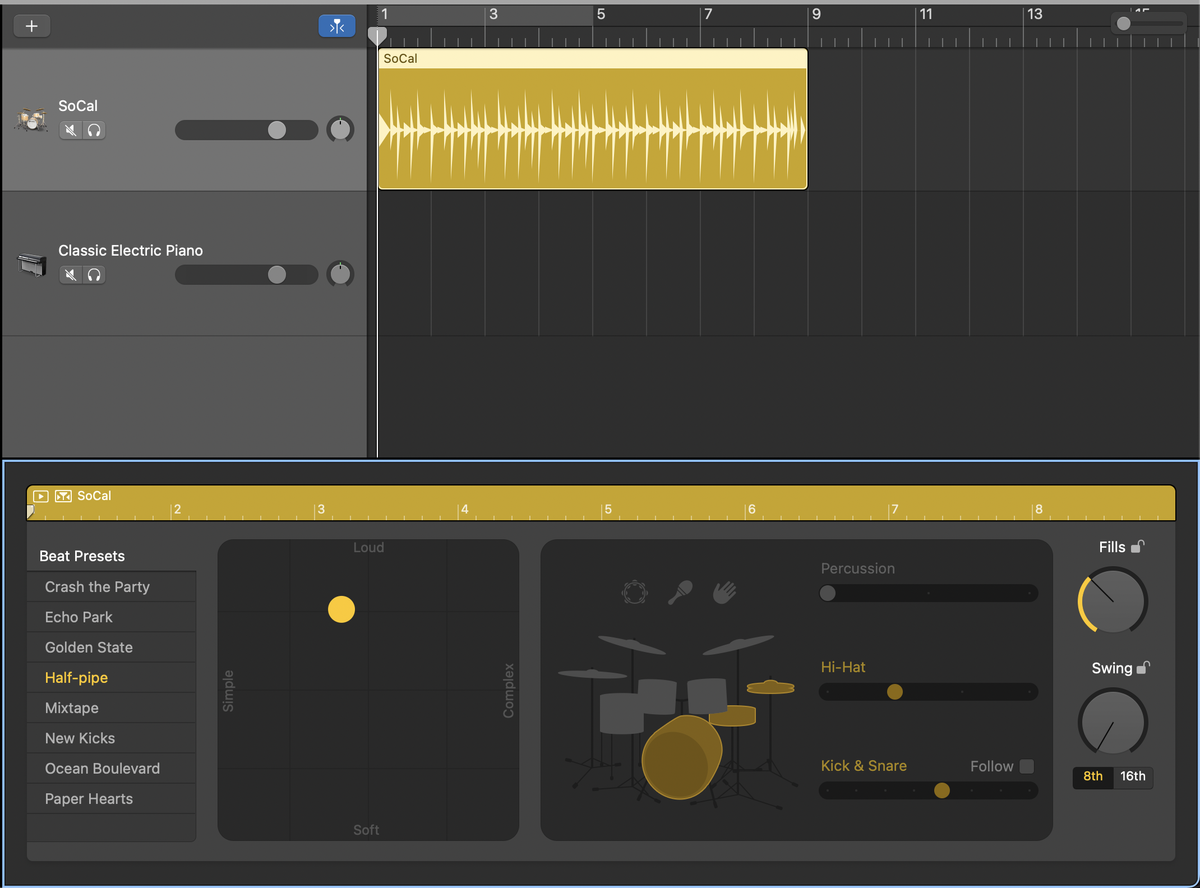
Task: Select the highlighted cymbal in the drum kit
Action: (771, 687)
